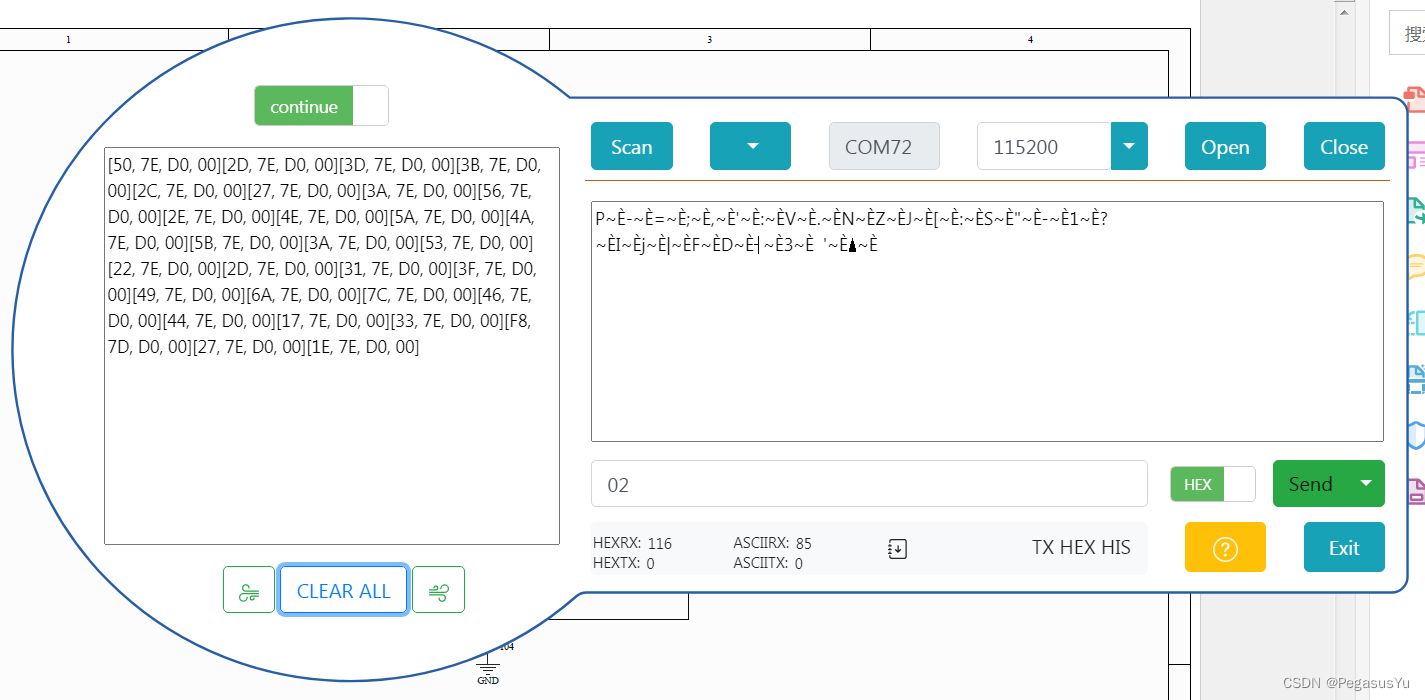1425x700 pixels.
Task: Expand the dropdown next to Scan
Action: click(750, 145)
